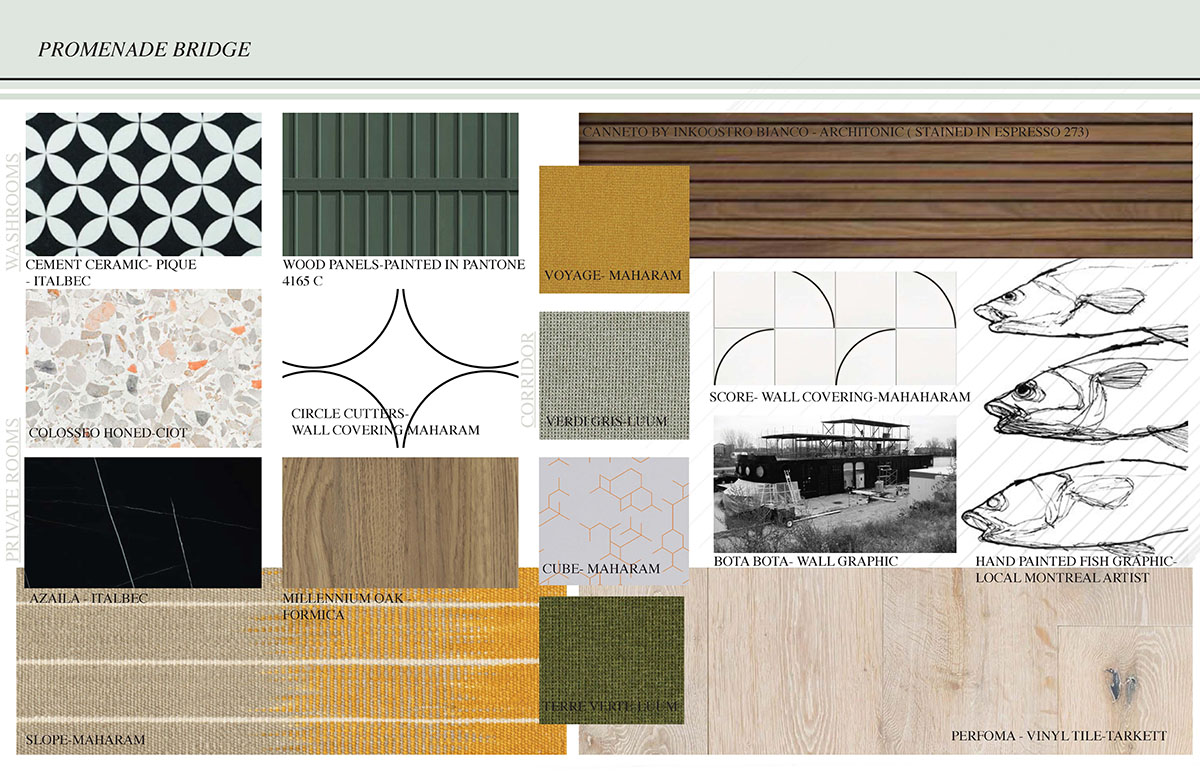
Task: Select the vertical WASHROOMS section label
Action: point(14,213)
